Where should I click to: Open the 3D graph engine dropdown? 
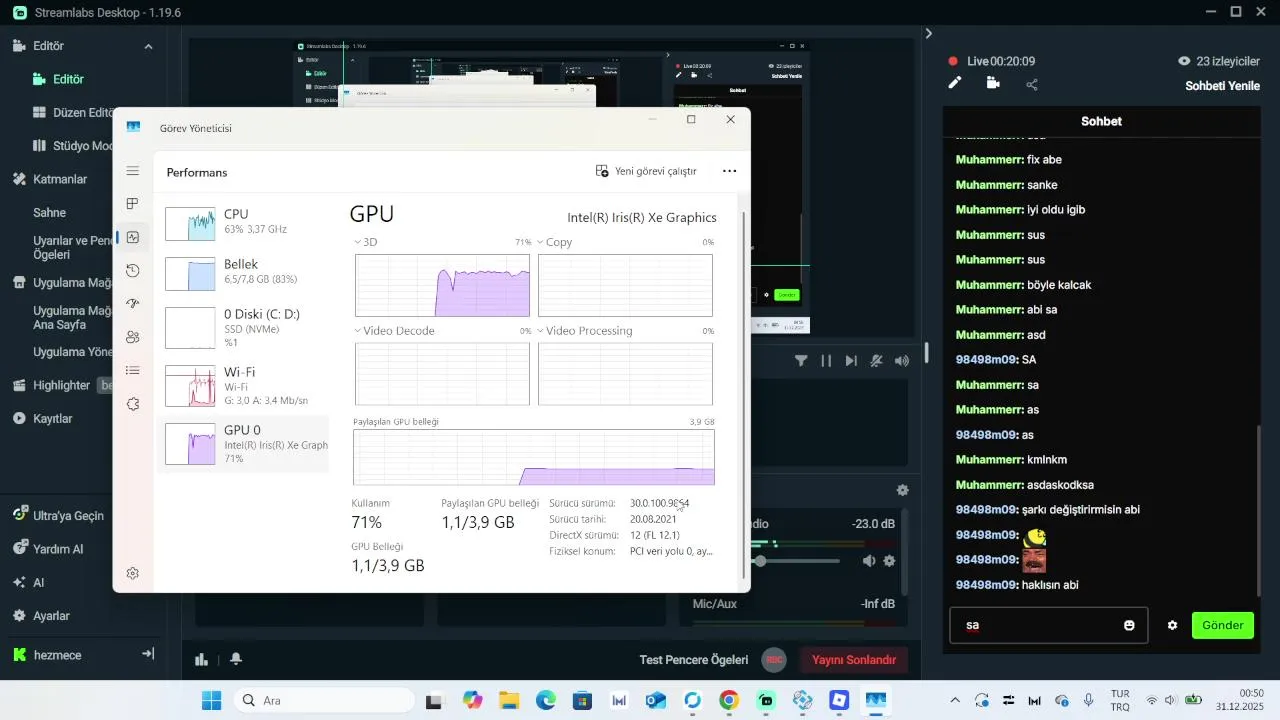point(366,242)
